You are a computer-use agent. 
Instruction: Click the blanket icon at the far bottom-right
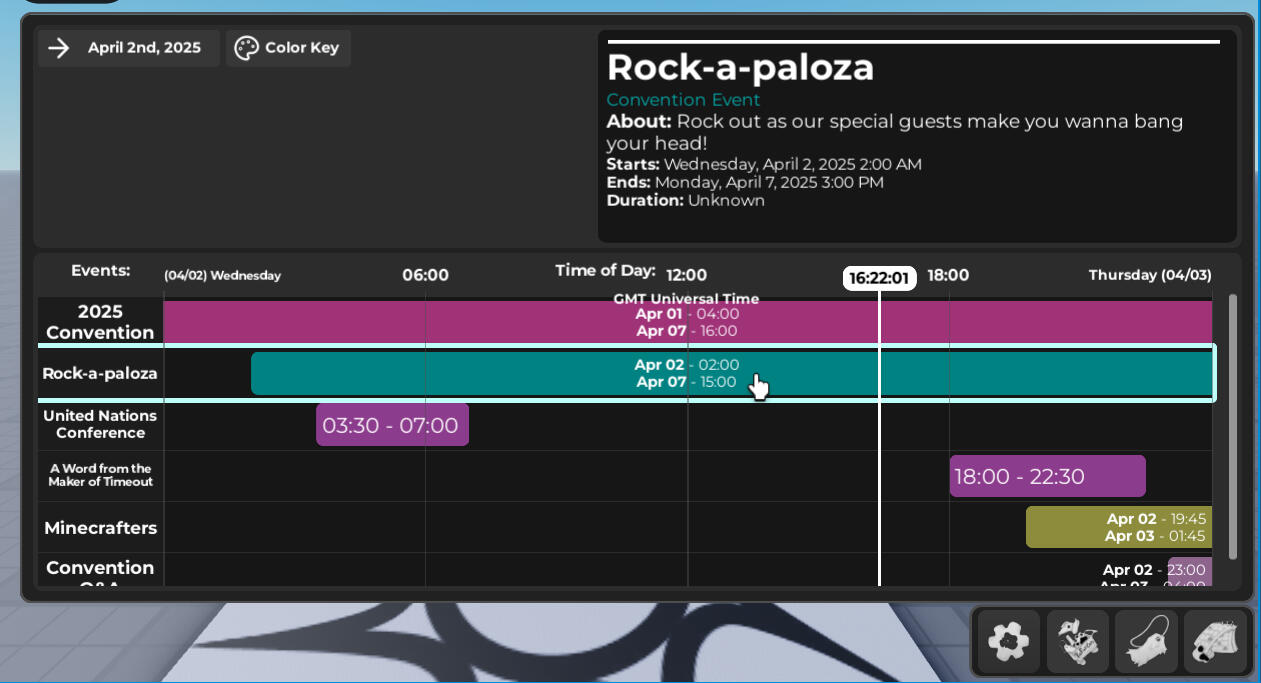click(1215, 641)
